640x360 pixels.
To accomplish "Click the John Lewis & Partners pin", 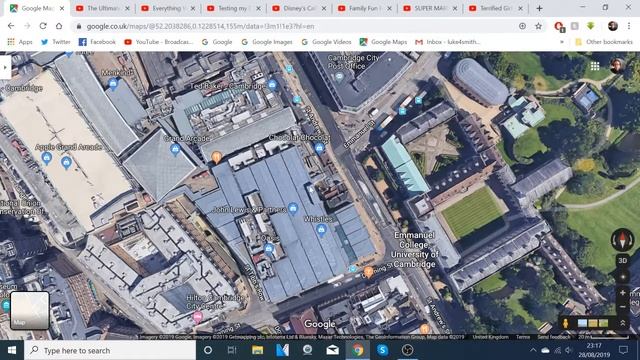I will (x=293, y=209).
